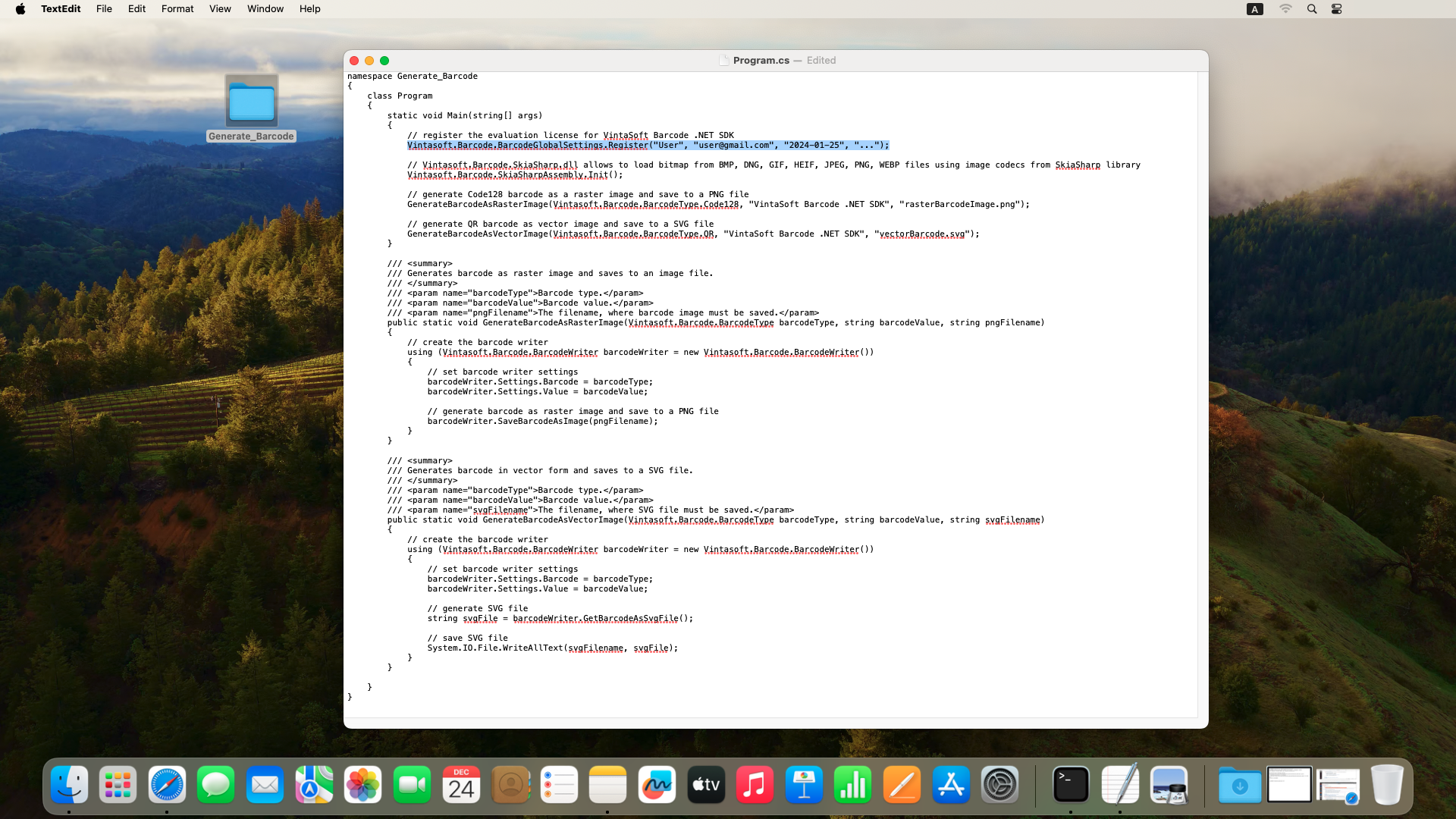Open the Edit menu

pyautogui.click(x=136, y=9)
